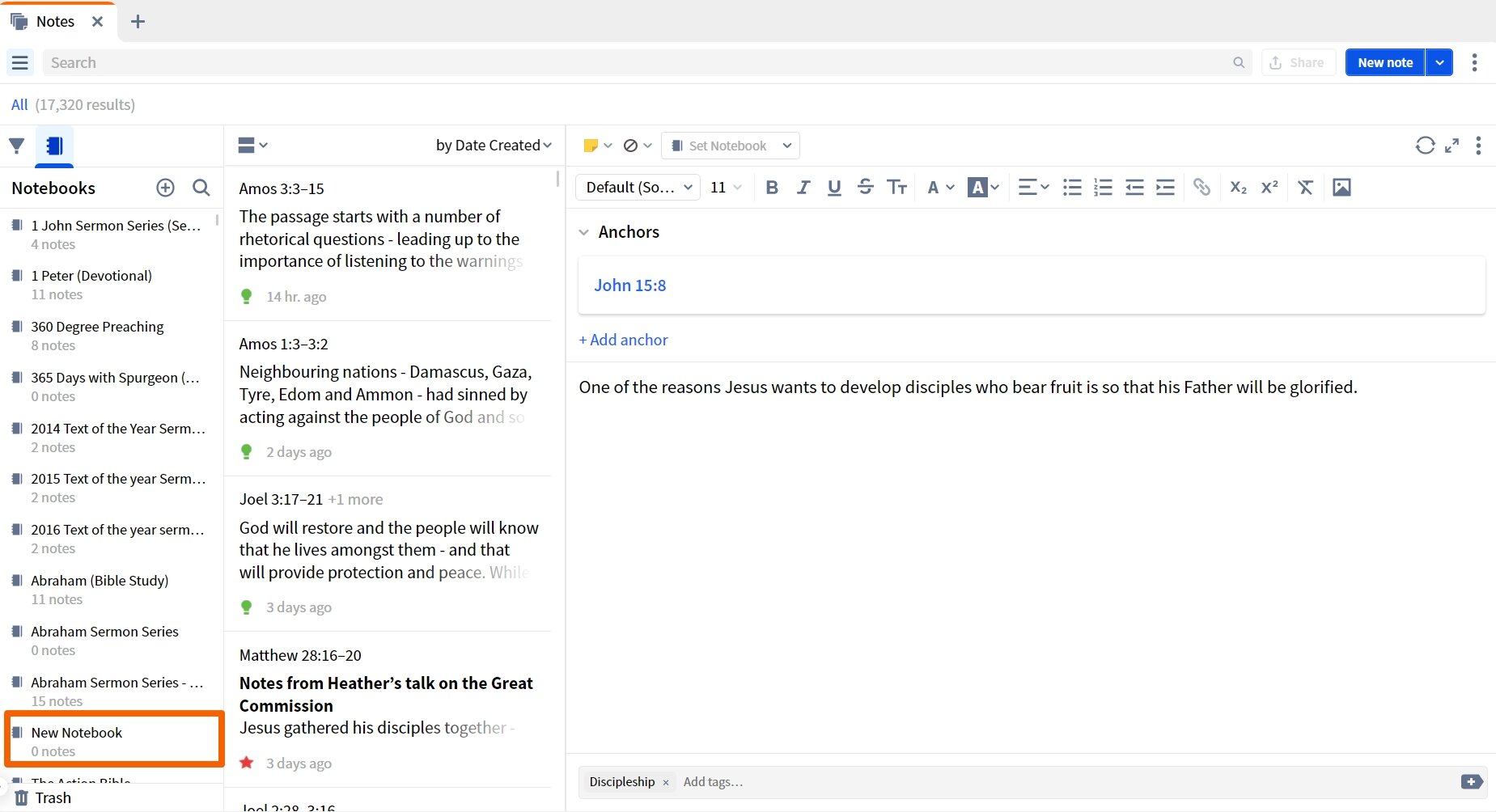
Task: Apply strikethrough formatting
Action: (865, 188)
